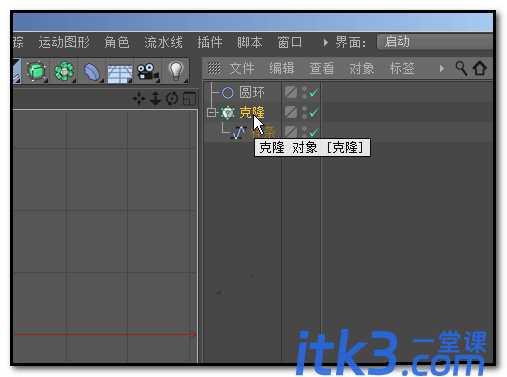The height and width of the screenshot is (377, 507).
Task: Open Object Manager 查看 menu
Action: click(322, 68)
